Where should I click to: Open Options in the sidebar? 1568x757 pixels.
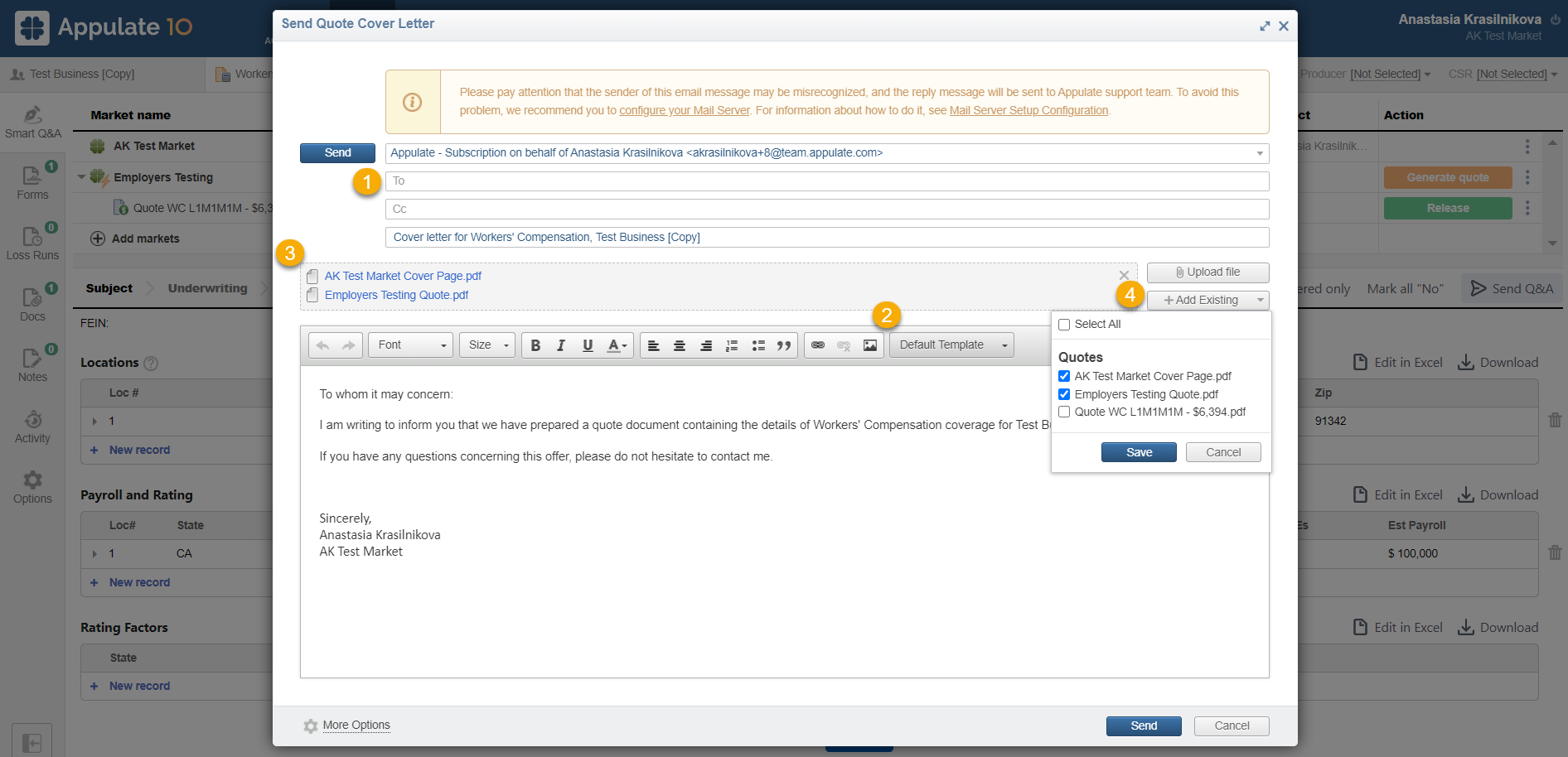point(33,487)
